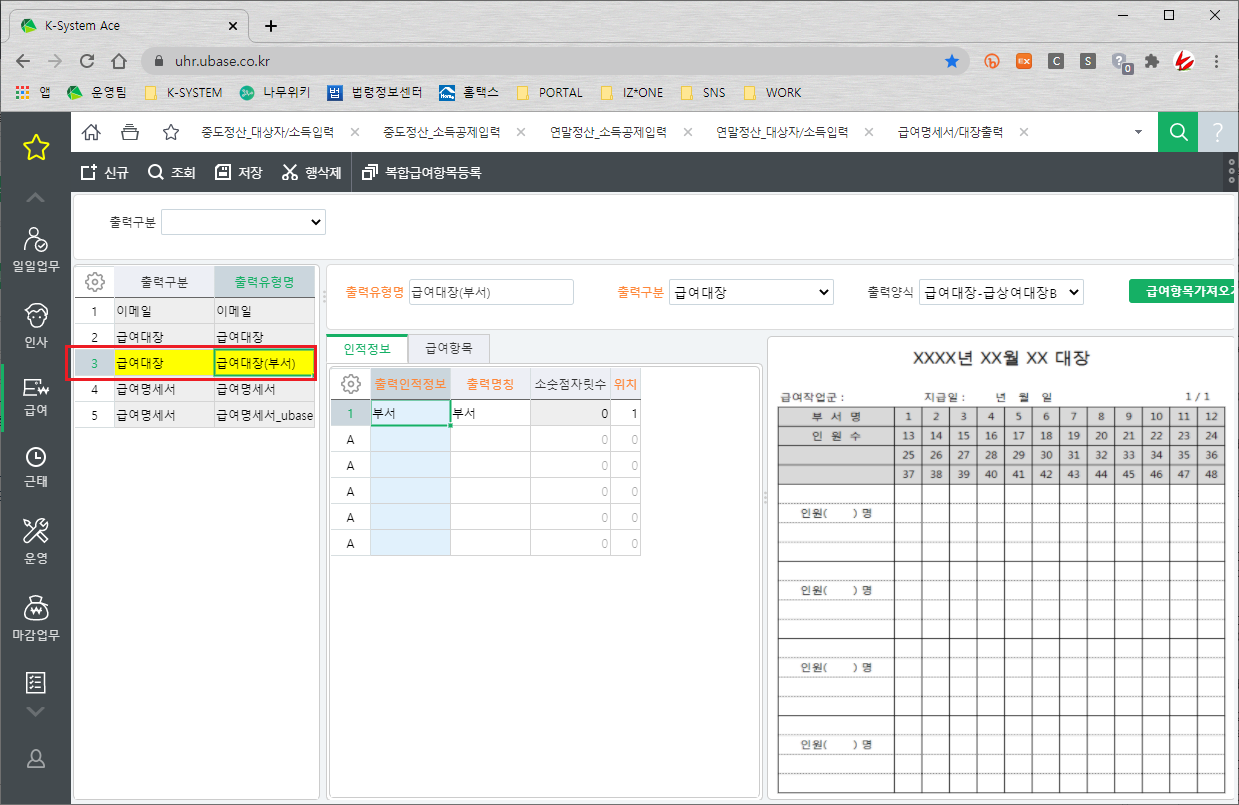Click the 부서 cell under 출력명칭
The image size is (1239, 805).
(490, 413)
